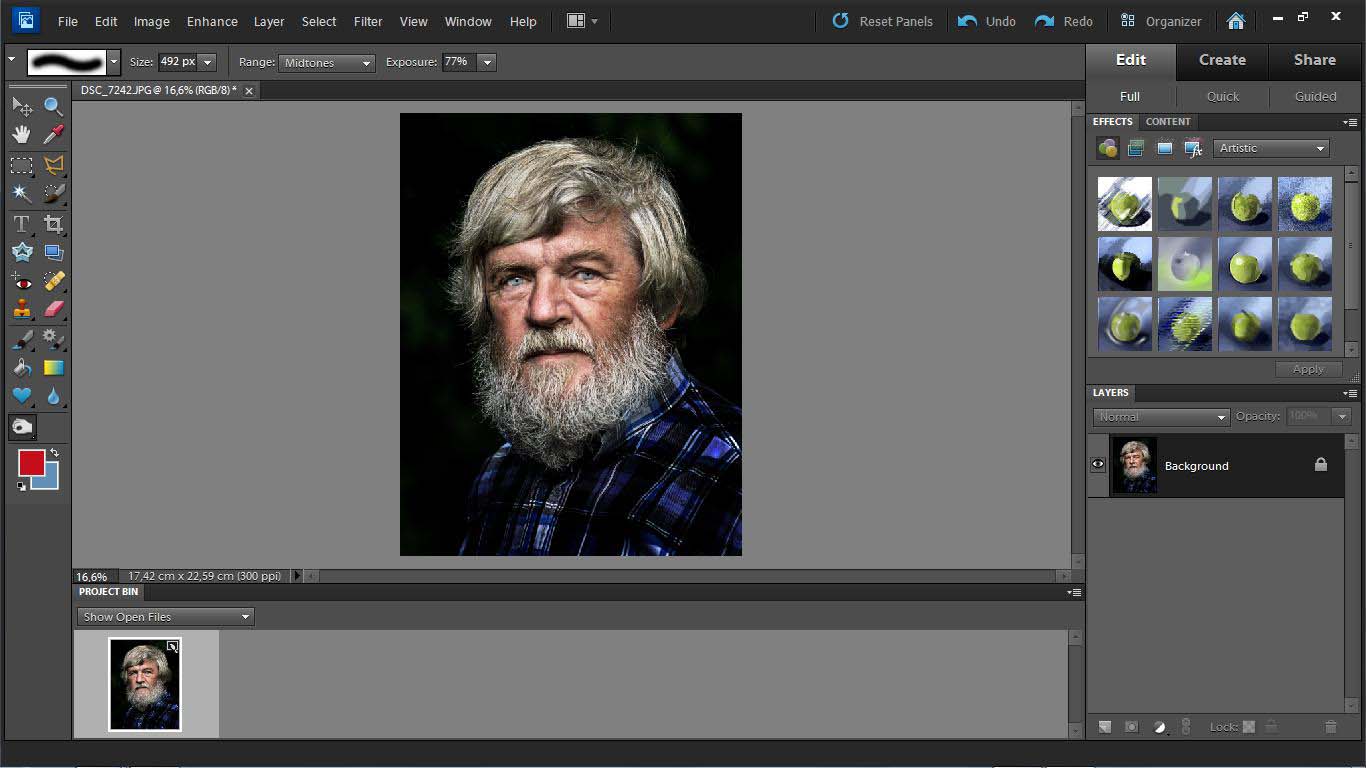Select the portrait thumbnail in Project Bin

coord(145,685)
